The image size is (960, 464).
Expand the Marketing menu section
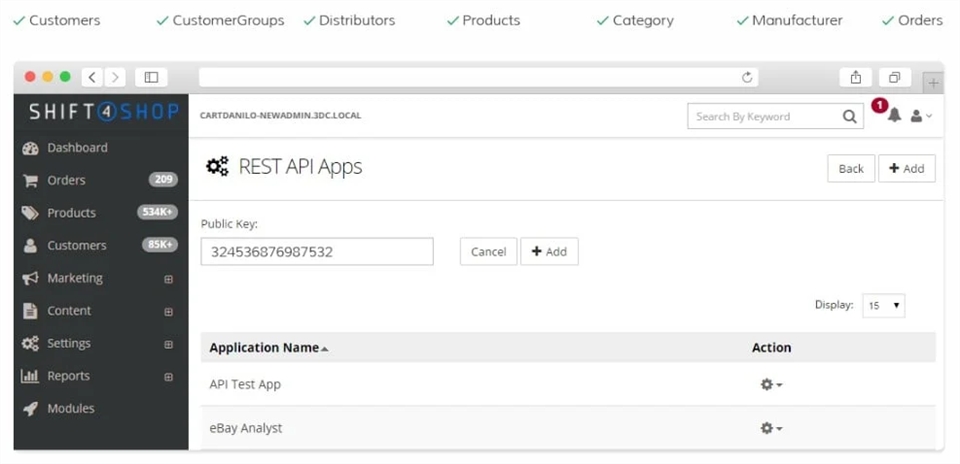coord(168,279)
